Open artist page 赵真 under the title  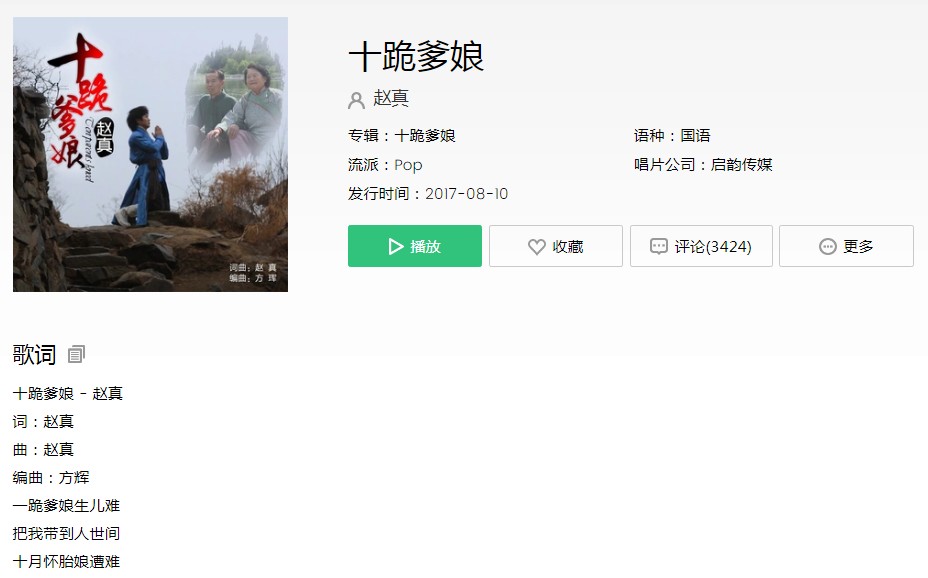point(391,98)
